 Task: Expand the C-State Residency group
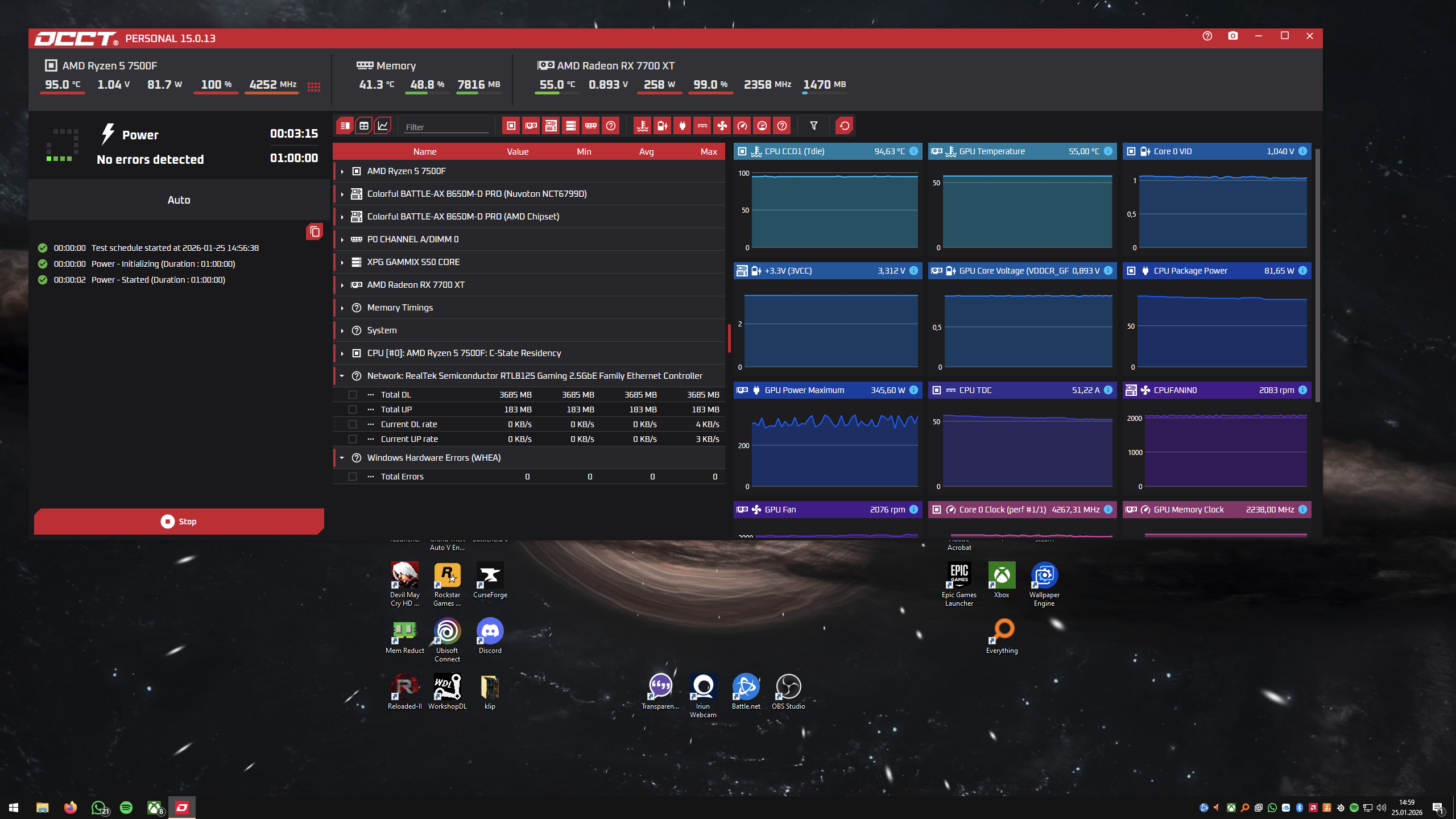[x=342, y=353]
